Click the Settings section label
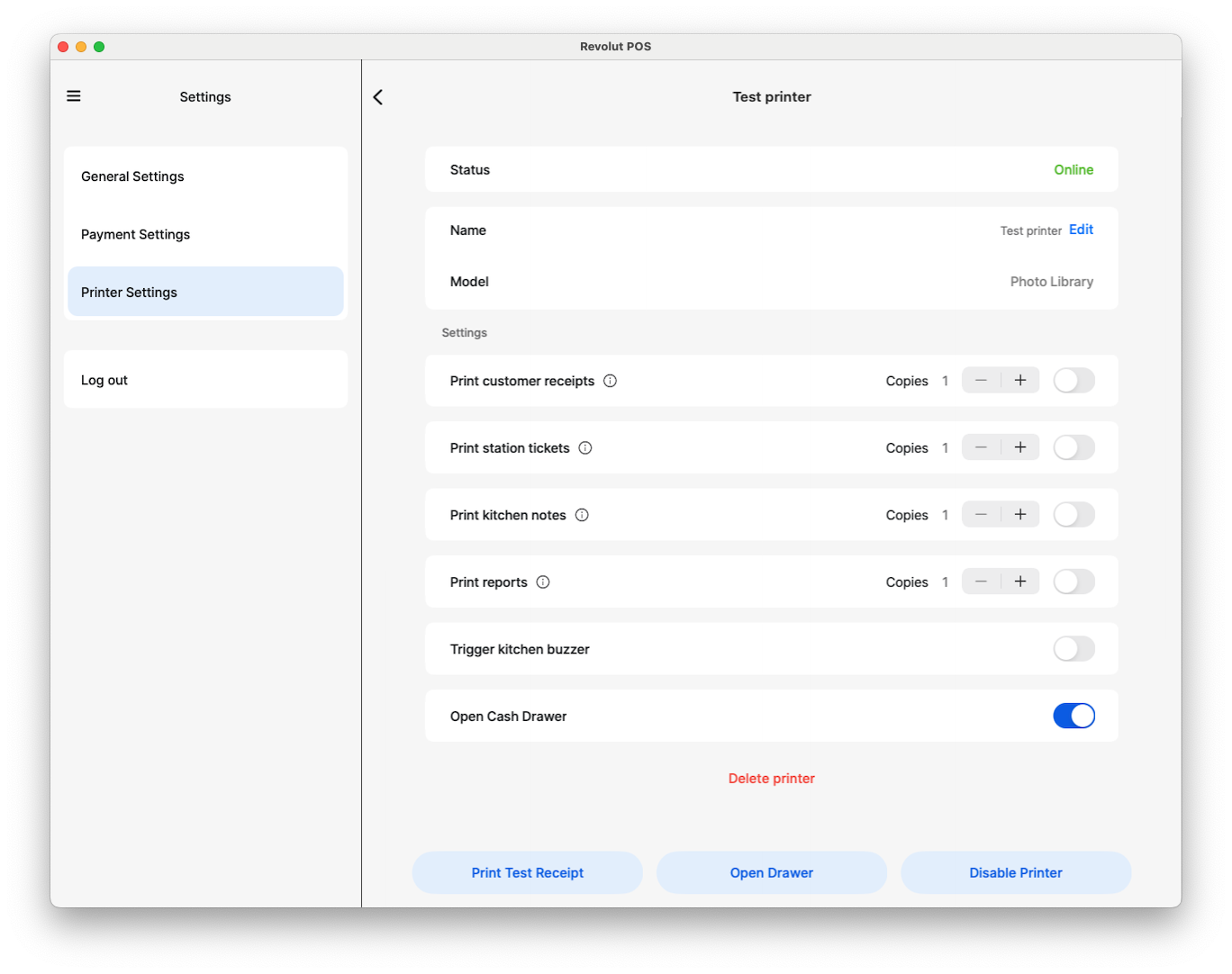The width and height of the screenshot is (1232, 974). click(x=464, y=333)
